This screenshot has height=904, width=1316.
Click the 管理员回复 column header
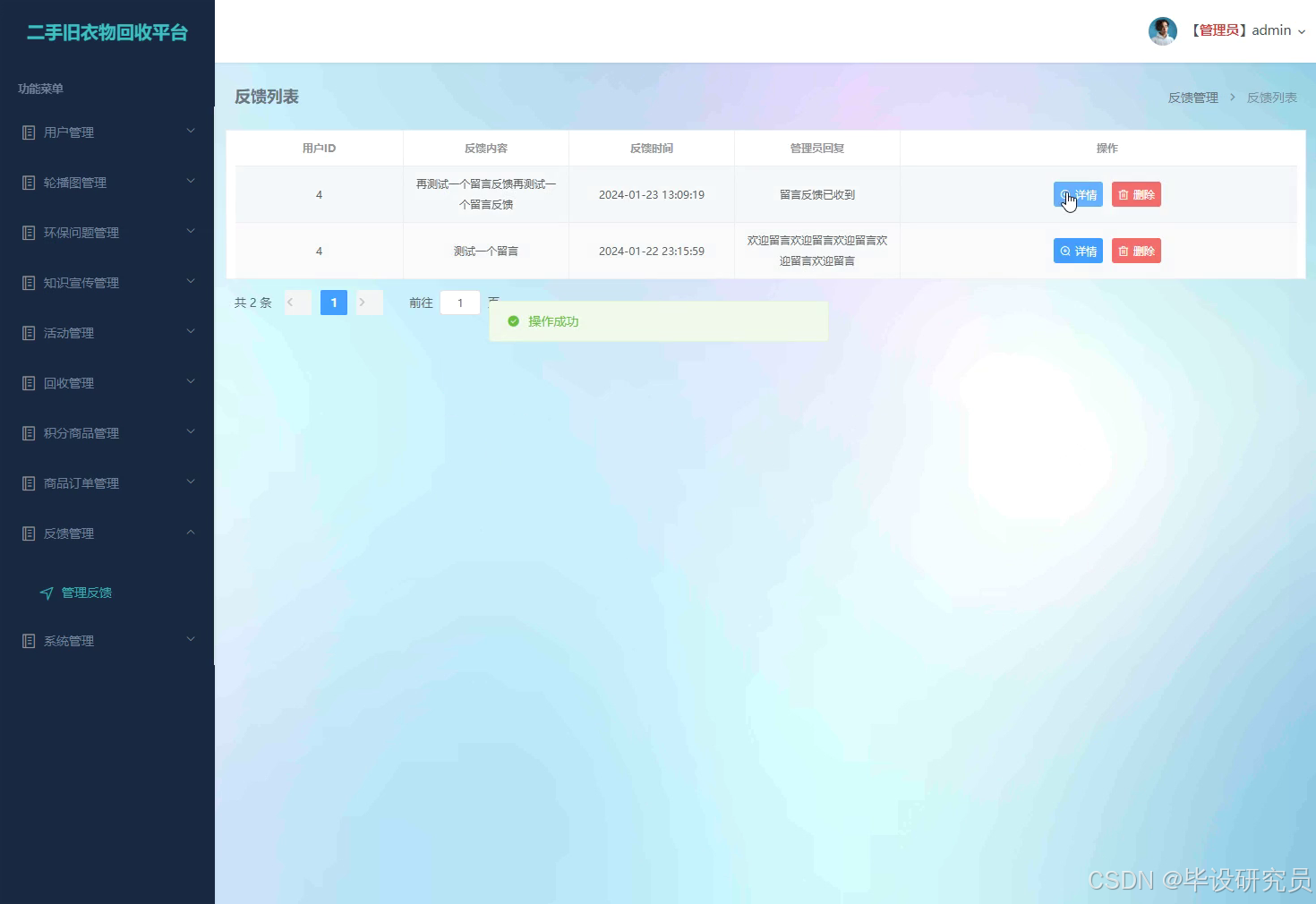817,149
